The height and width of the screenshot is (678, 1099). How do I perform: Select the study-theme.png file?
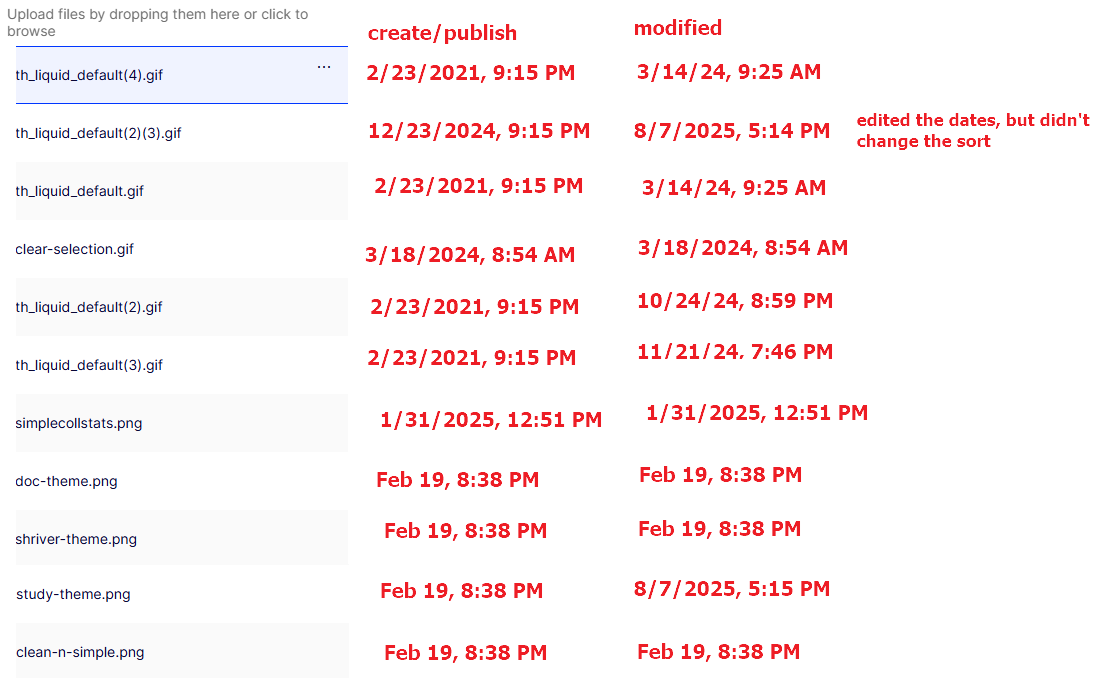tap(73, 594)
